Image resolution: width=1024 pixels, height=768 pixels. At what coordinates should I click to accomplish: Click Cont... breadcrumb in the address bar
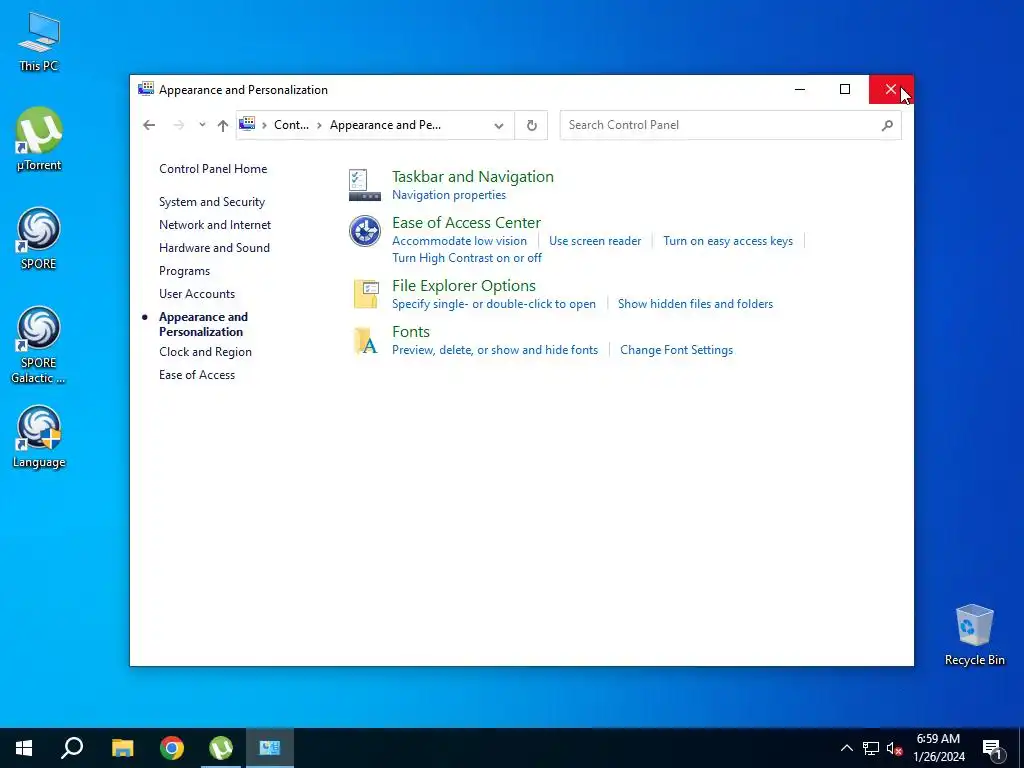tap(291, 125)
